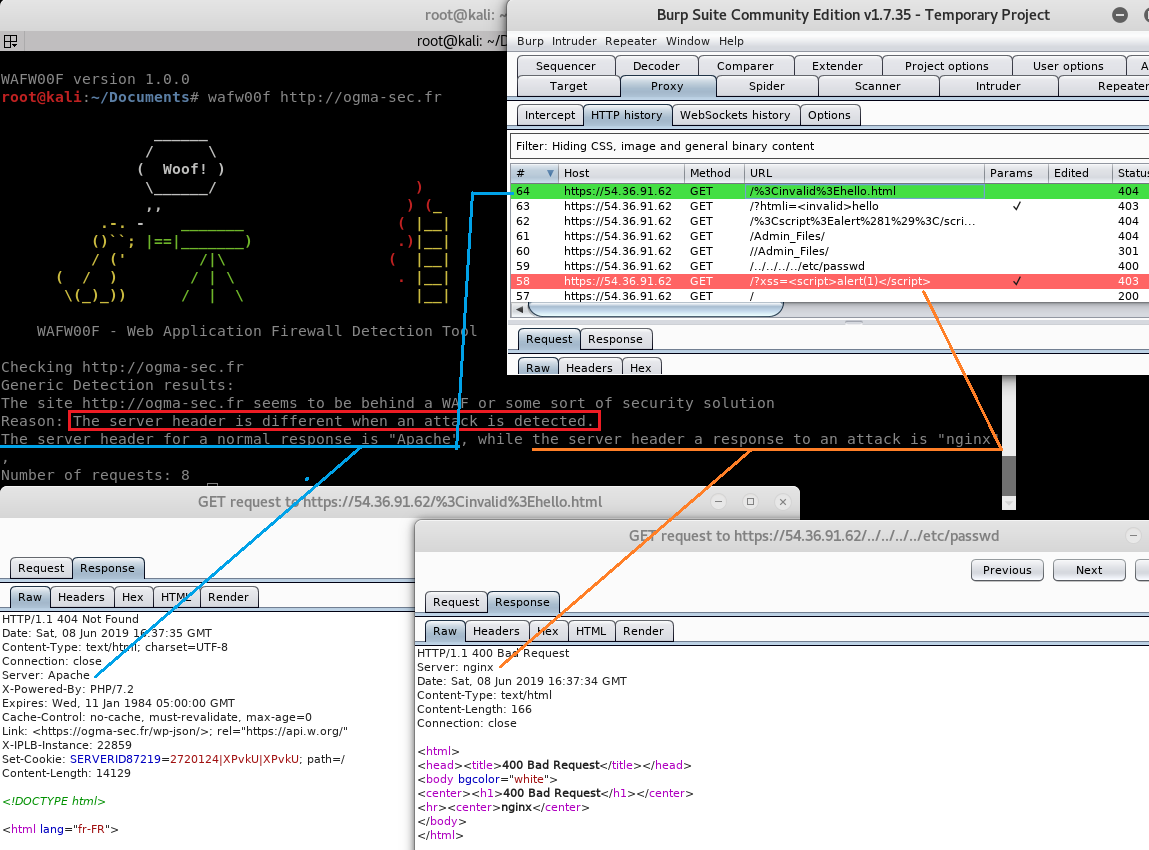Close the %3Cinvalid%3Ehello.html request window
1149x850 pixels.
pos(783,501)
